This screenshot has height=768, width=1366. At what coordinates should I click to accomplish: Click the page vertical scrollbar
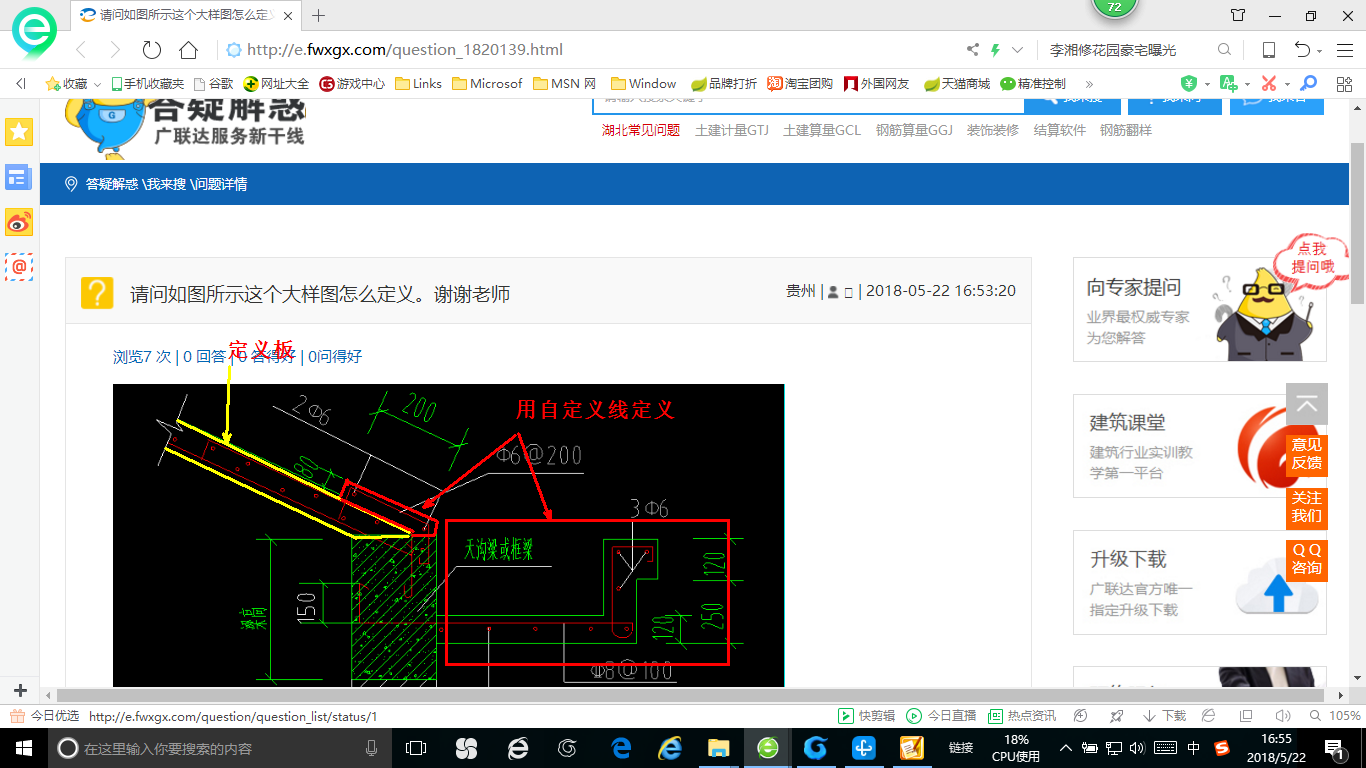(1357, 223)
